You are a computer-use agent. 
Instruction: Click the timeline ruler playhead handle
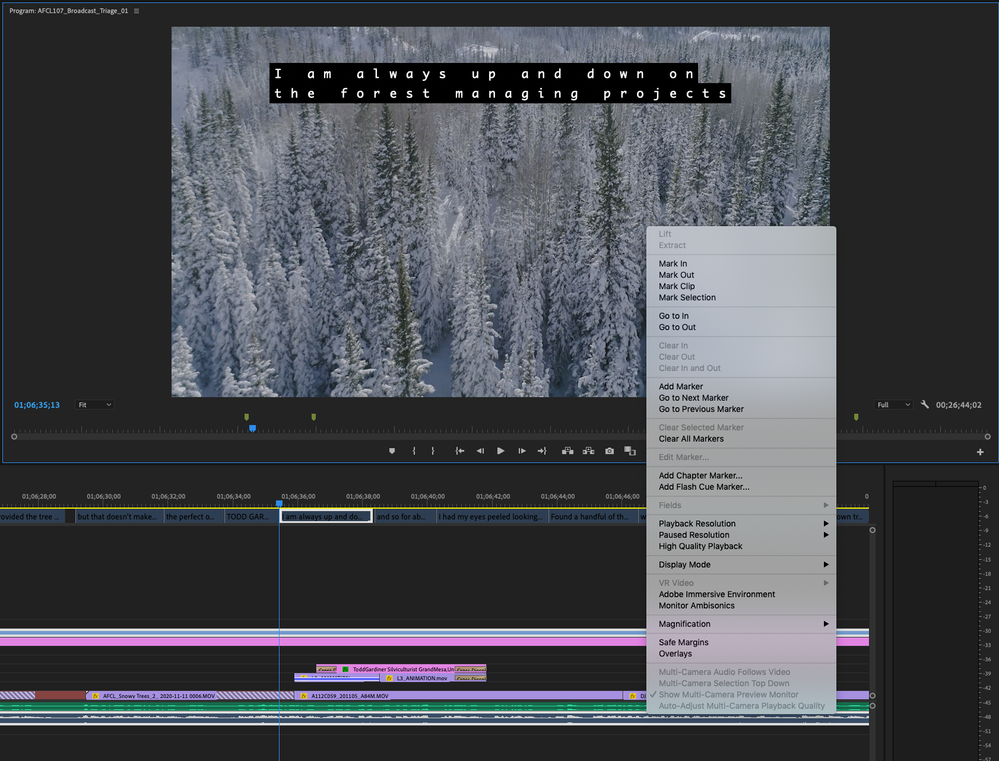(x=279, y=504)
